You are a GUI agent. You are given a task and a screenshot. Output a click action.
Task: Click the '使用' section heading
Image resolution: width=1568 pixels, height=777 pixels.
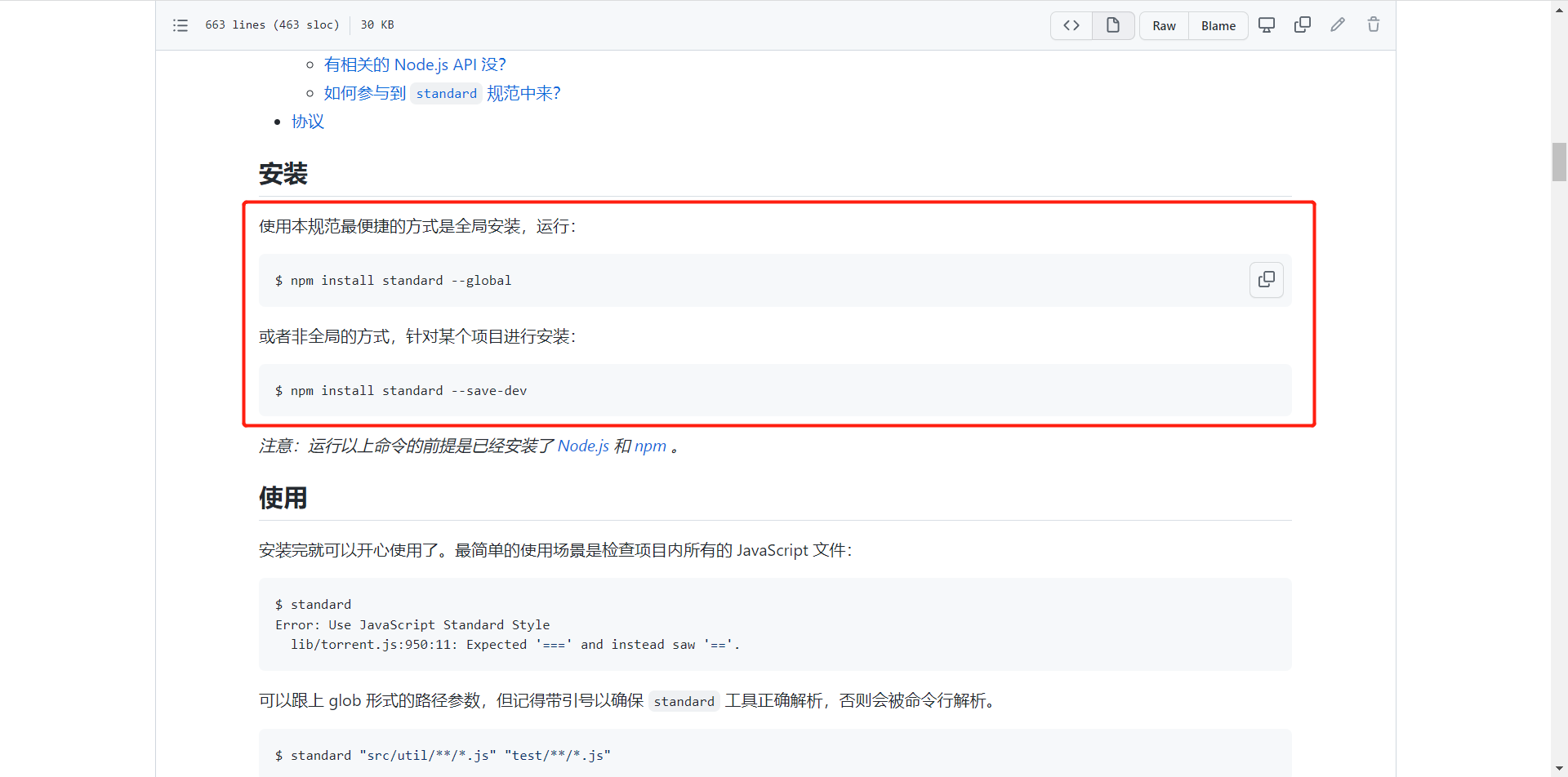(x=283, y=498)
